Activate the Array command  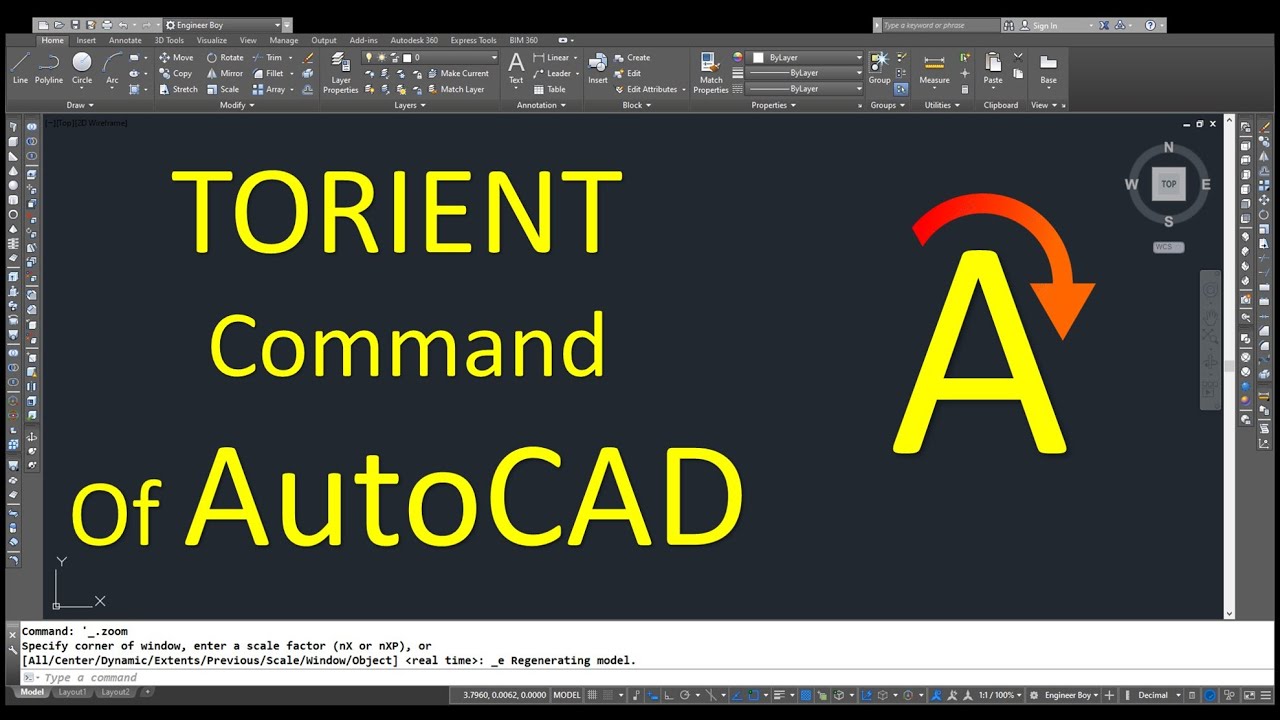tap(269, 89)
